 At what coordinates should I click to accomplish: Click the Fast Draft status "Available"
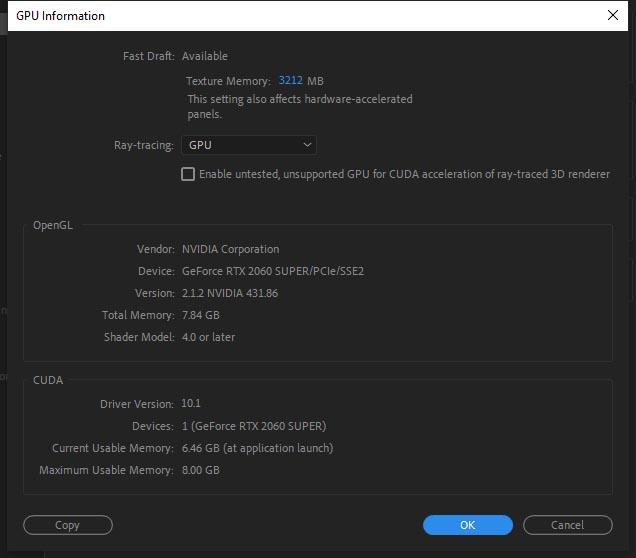click(205, 56)
